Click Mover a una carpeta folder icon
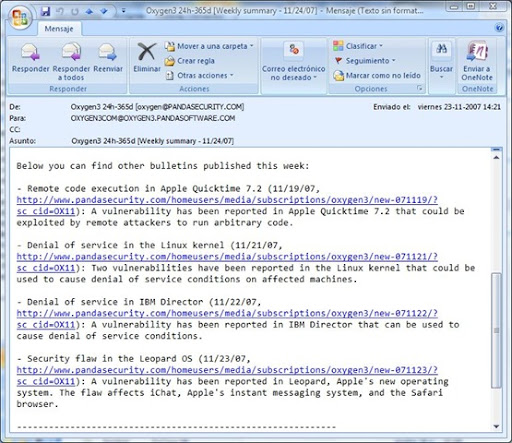This screenshot has height=443, width=512. click(x=170, y=46)
